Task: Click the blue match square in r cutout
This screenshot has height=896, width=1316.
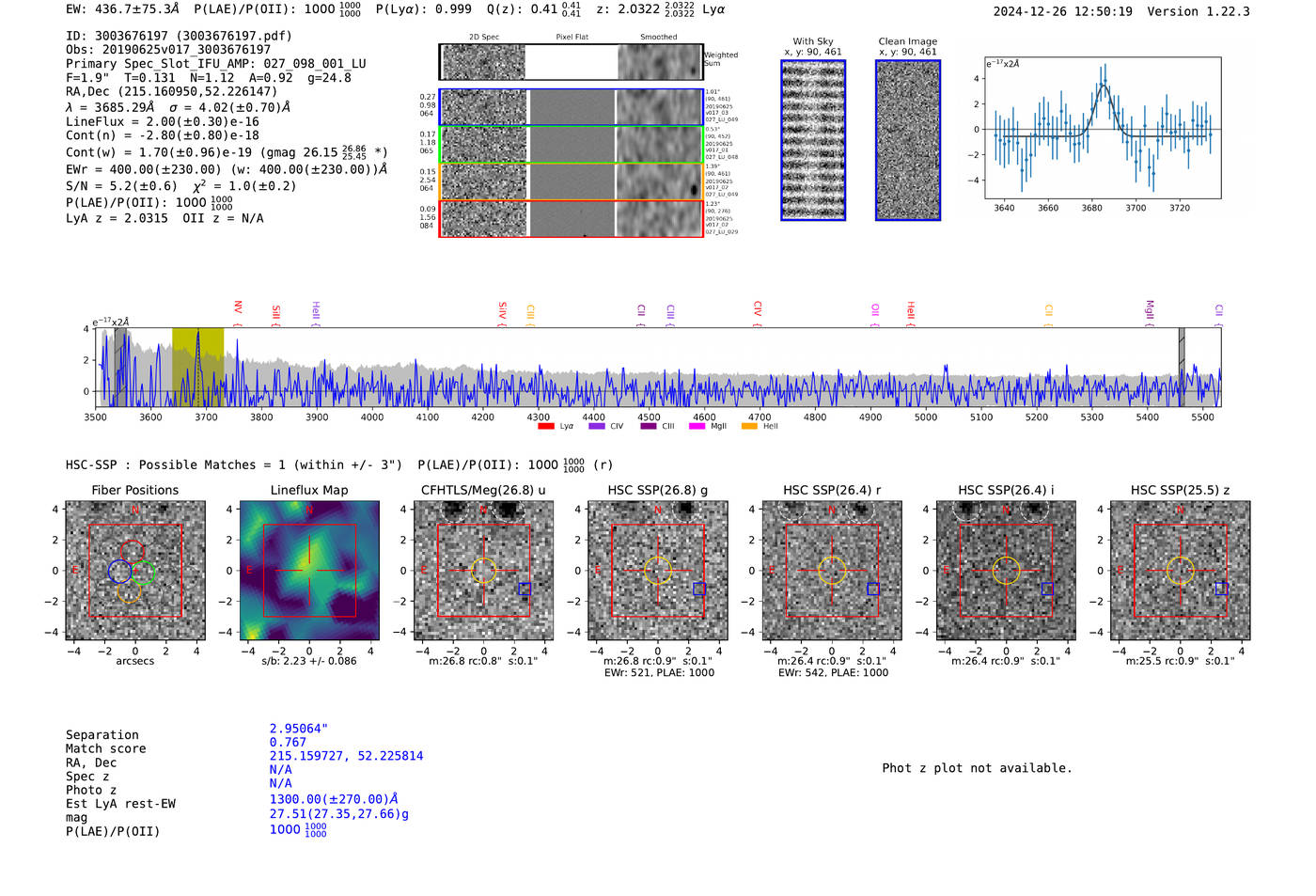Action: point(873,589)
